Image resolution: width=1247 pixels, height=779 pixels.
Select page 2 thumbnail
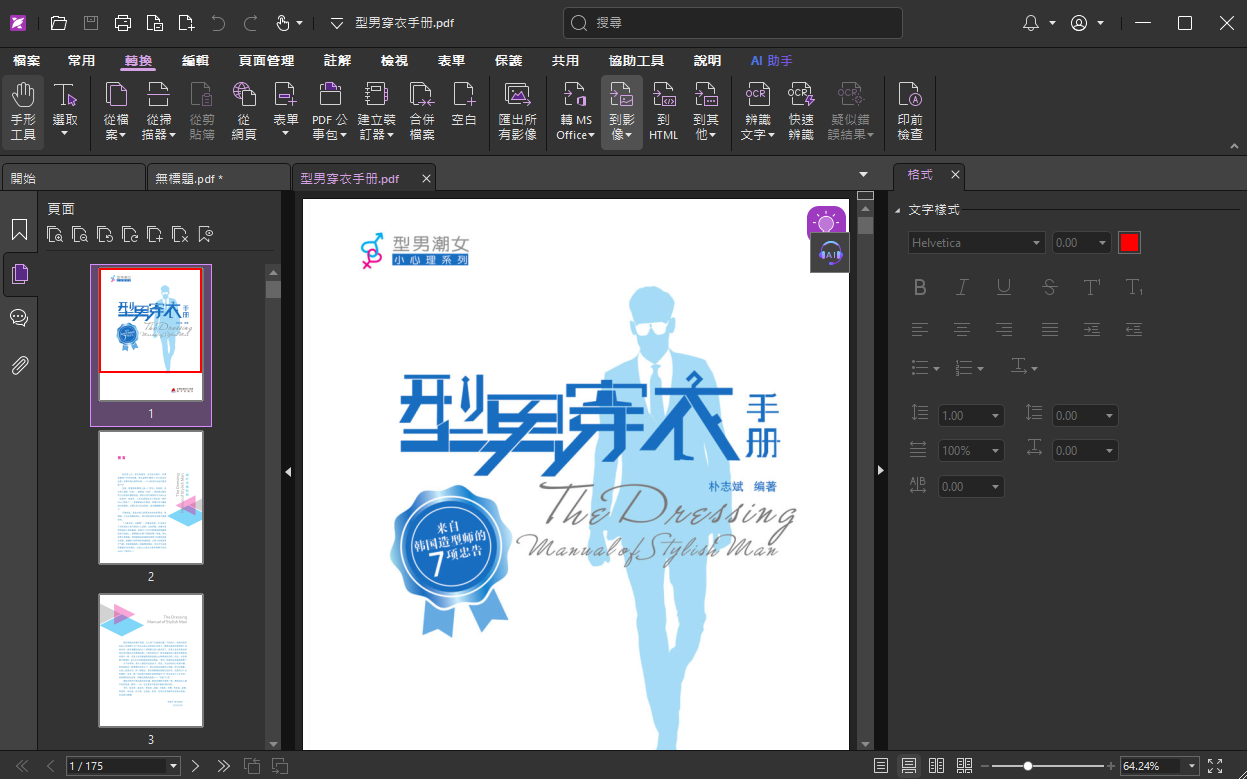pyautogui.click(x=151, y=497)
